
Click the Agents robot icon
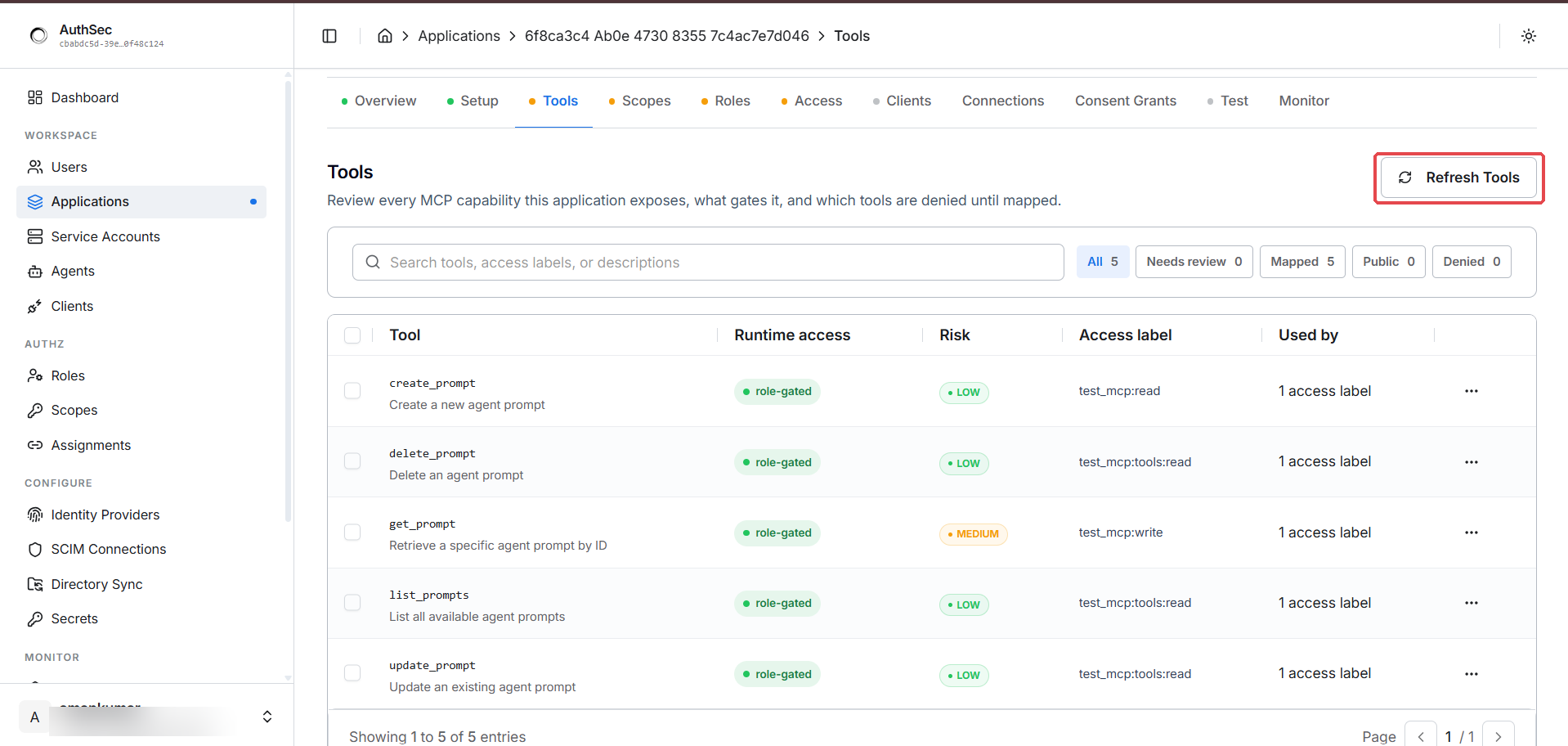pyautogui.click(x=35, y=272)
